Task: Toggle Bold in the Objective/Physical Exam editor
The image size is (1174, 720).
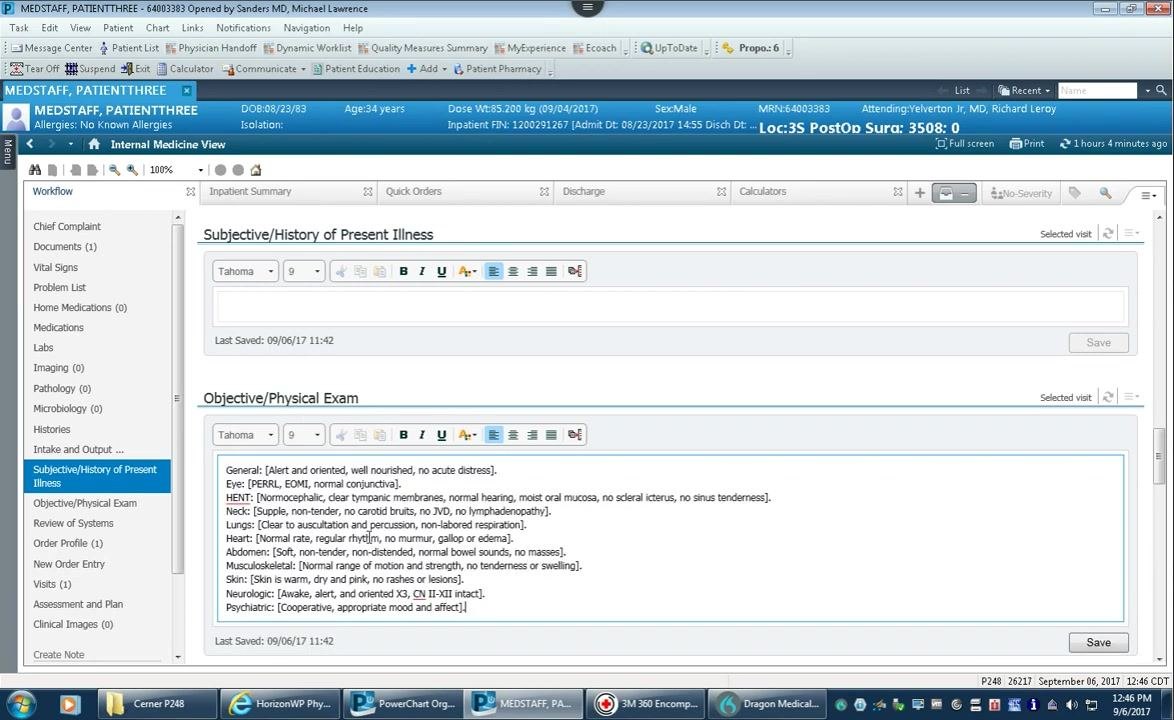Action: (x=404, y=435)
